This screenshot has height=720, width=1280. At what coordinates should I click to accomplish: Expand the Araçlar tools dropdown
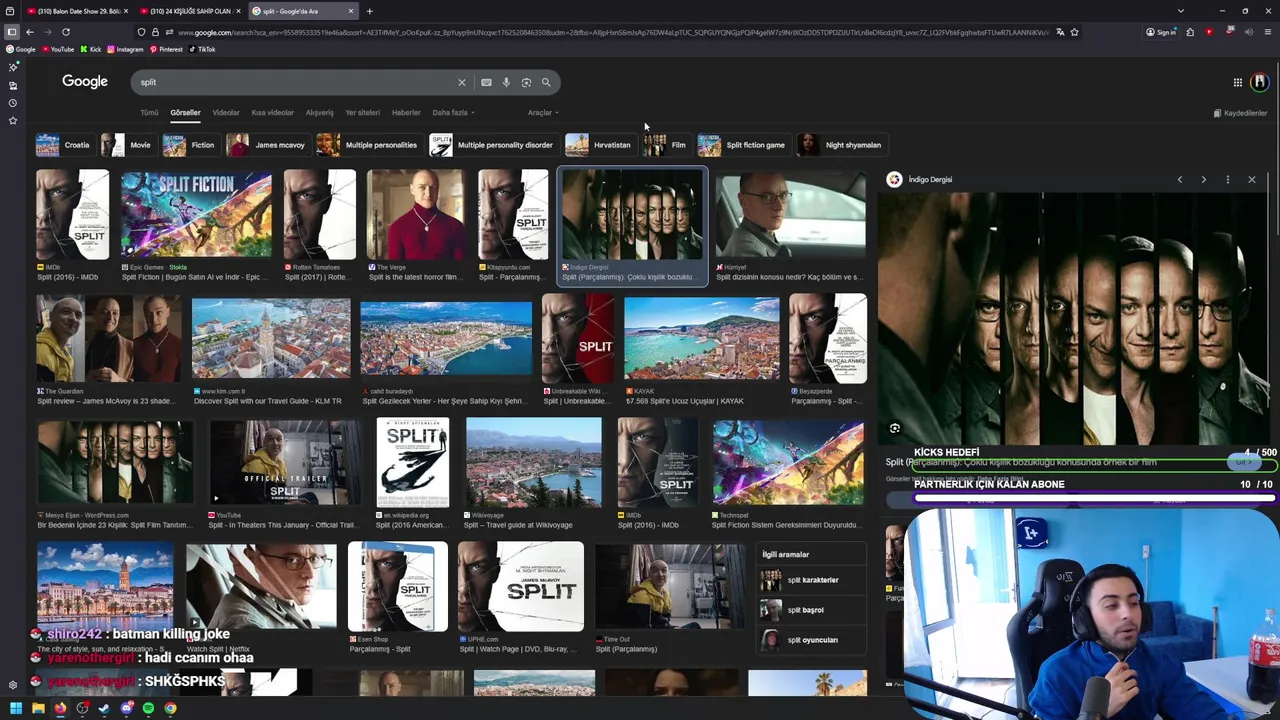click(x=543, y=113)
